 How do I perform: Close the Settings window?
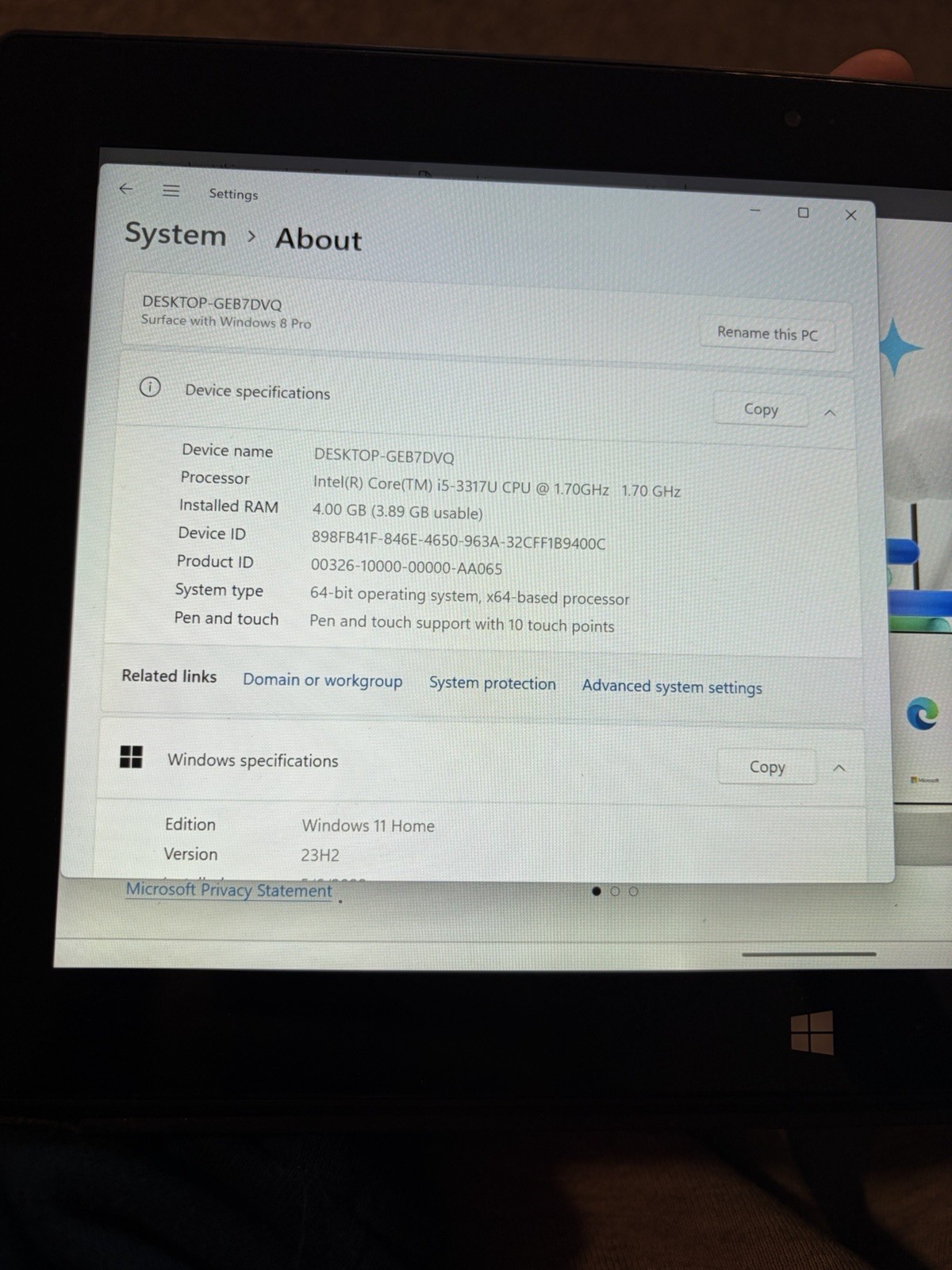(x=850, y=215)
